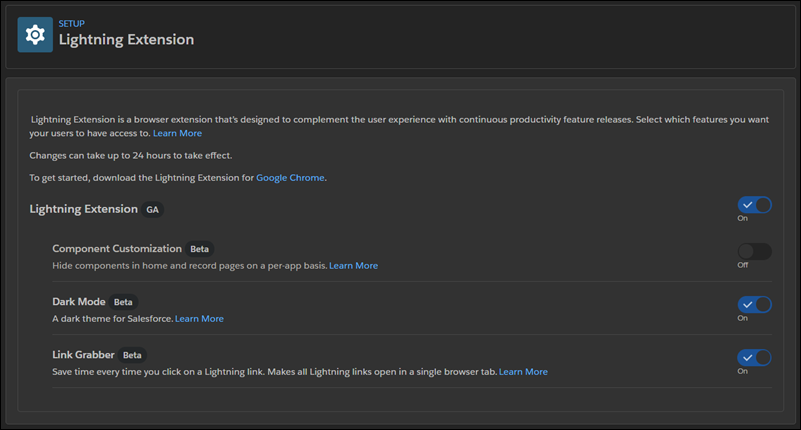The image size is (801, 430).
Task: Open the Google Chrome download link
Action: 290,178
